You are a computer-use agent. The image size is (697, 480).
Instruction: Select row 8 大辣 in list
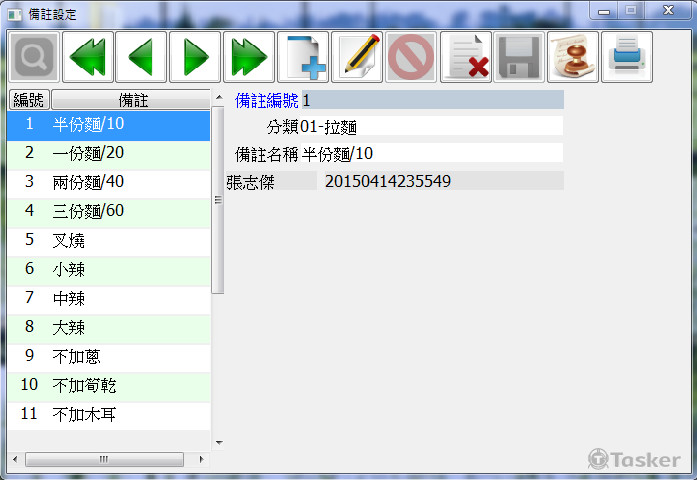108,327
